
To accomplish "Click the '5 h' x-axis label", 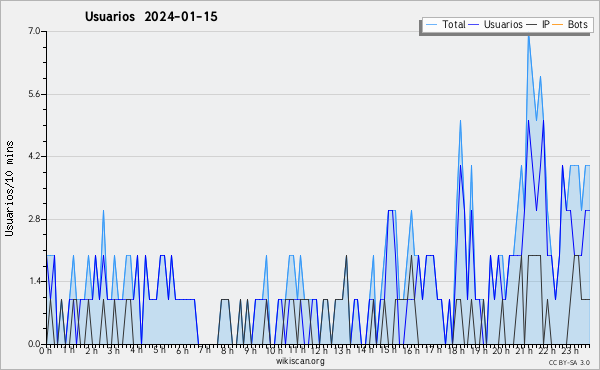I will 160,350.
